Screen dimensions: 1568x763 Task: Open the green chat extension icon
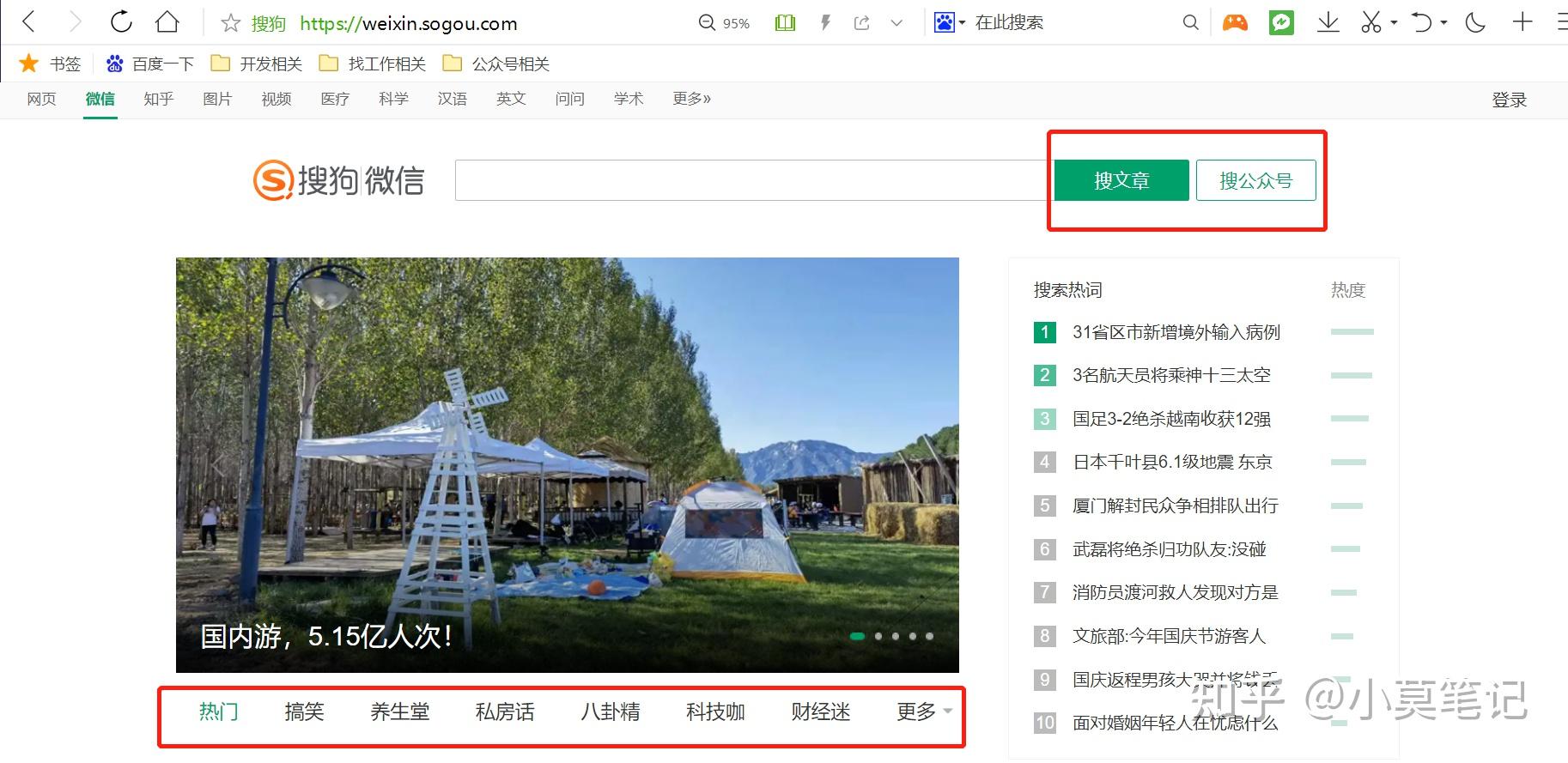1281,22
